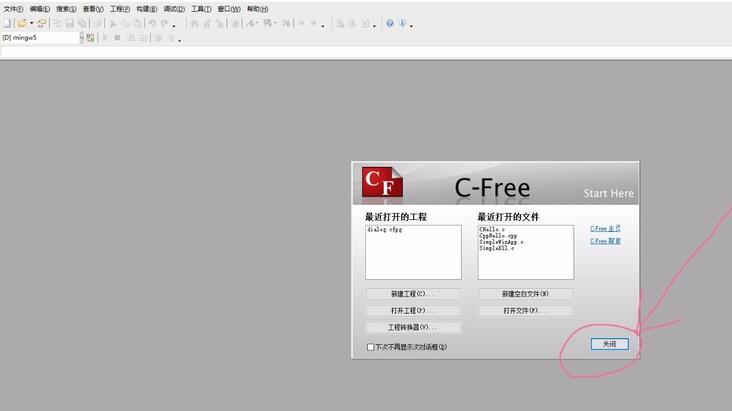Click the 关闭 button in the C-Free dialog
Image resolution: width=732 pixels, height=411 pixels.
(610, 344)
